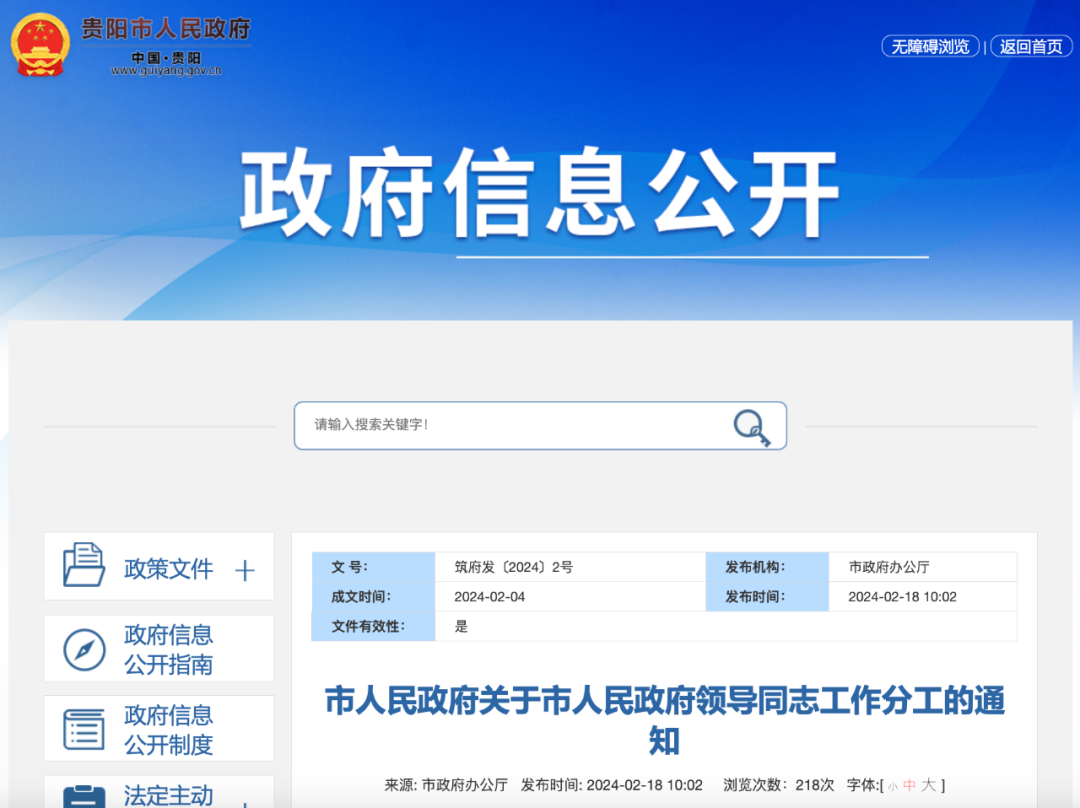Select 政府信息公开指南 sidebar text

(168, 650)
